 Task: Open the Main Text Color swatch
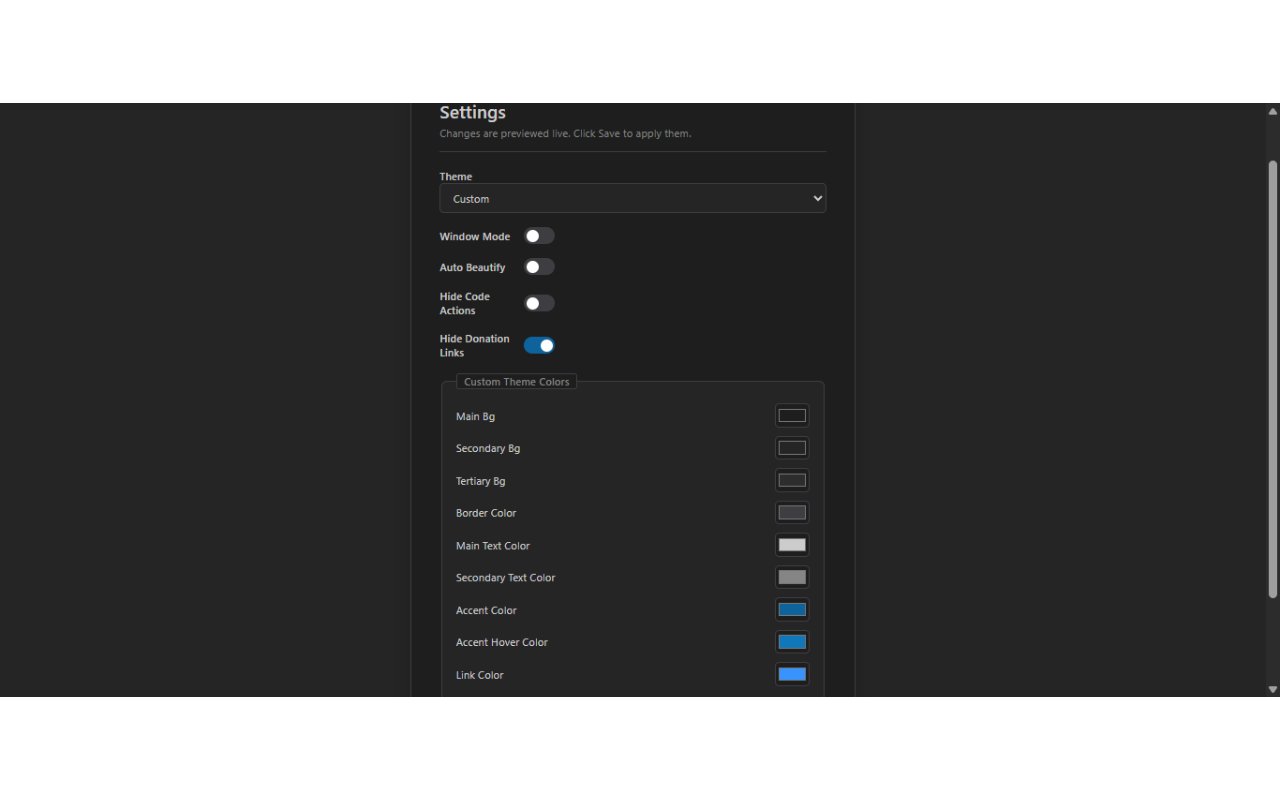[x=792, y=545]
